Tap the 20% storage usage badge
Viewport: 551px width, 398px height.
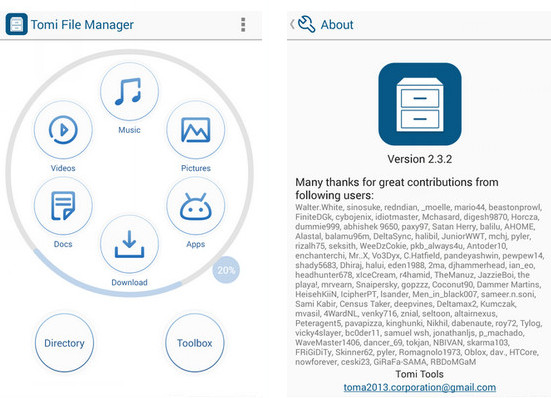(x=226, y=270)
